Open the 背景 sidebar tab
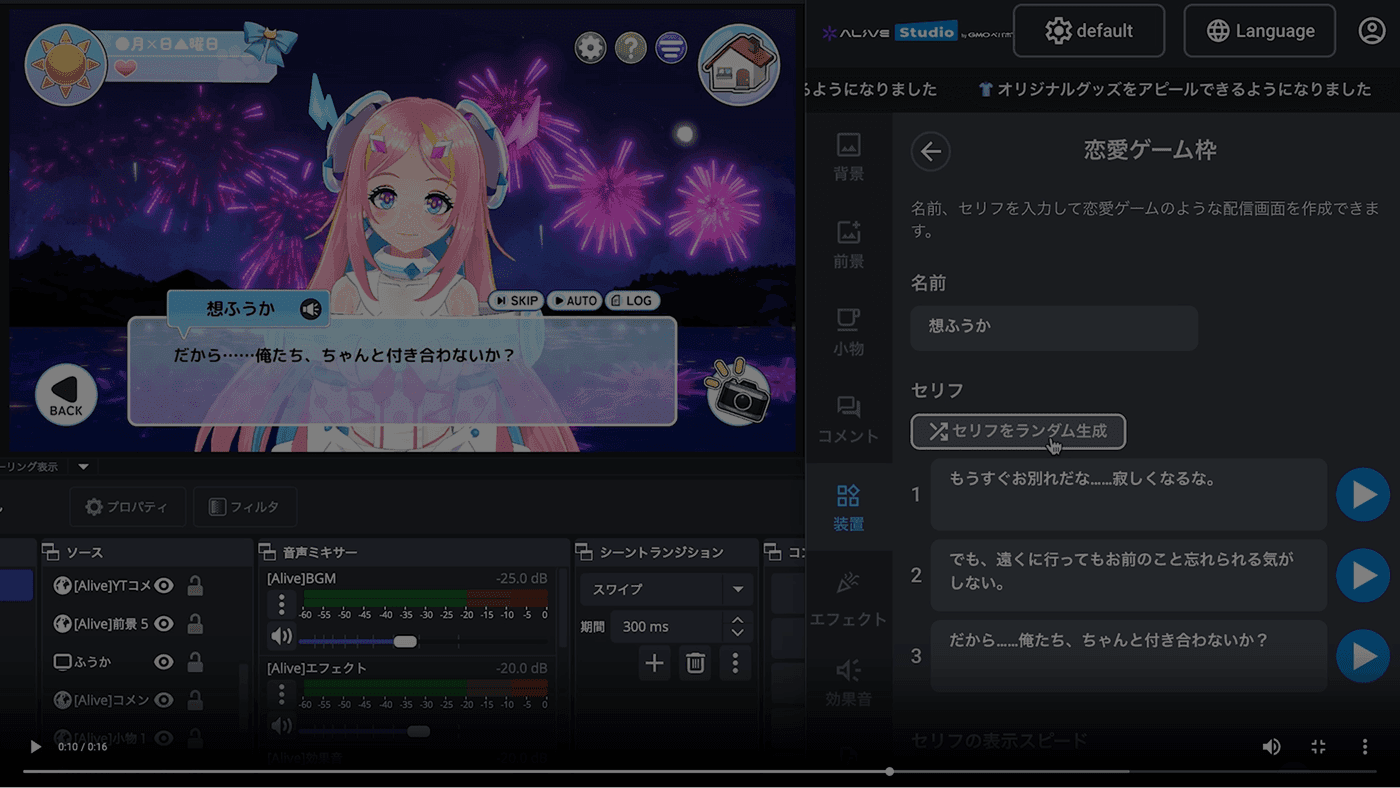The image size is (1400, 788). coord(848,157)
